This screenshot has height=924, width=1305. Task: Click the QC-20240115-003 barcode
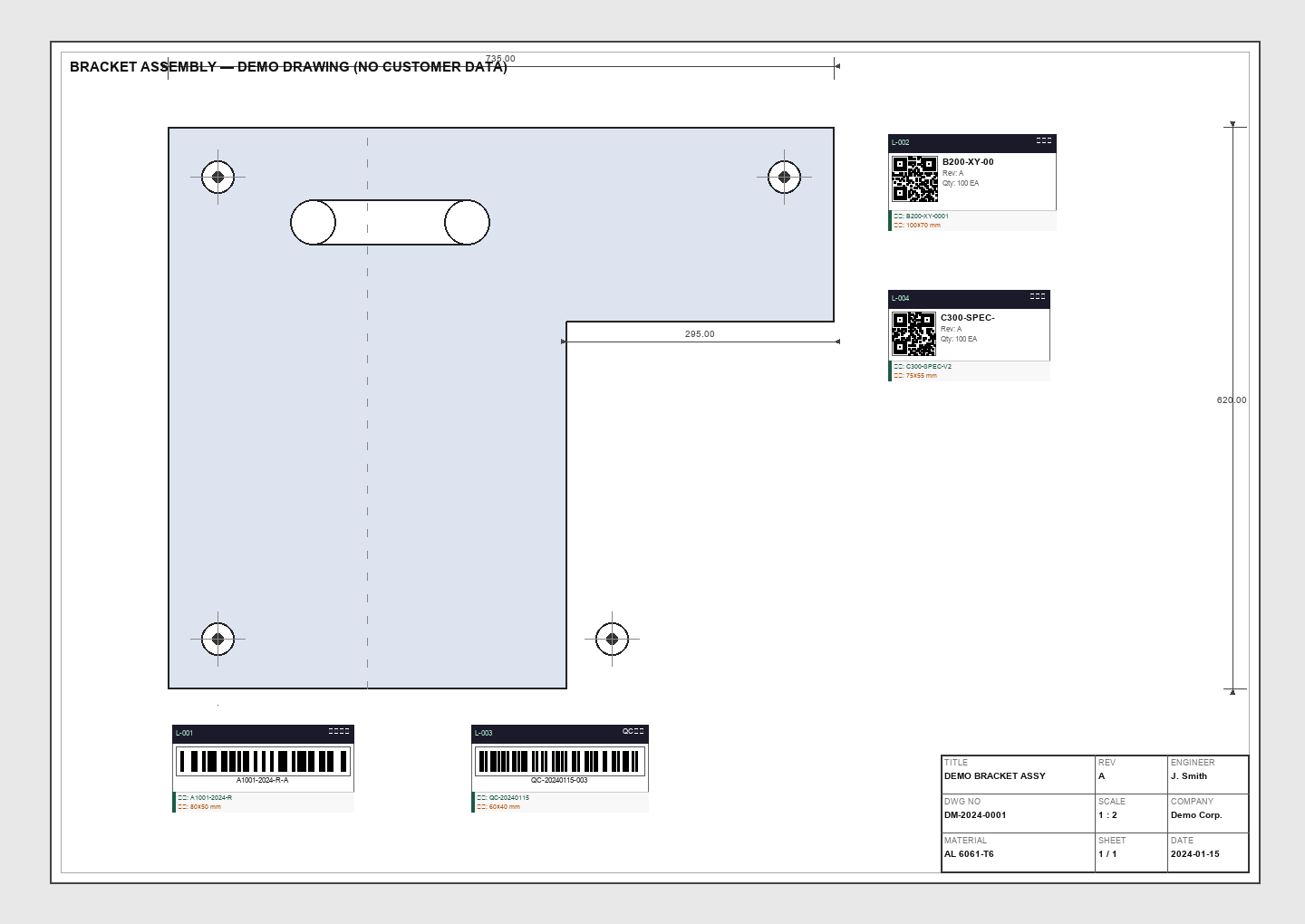(x=559, y=761)
